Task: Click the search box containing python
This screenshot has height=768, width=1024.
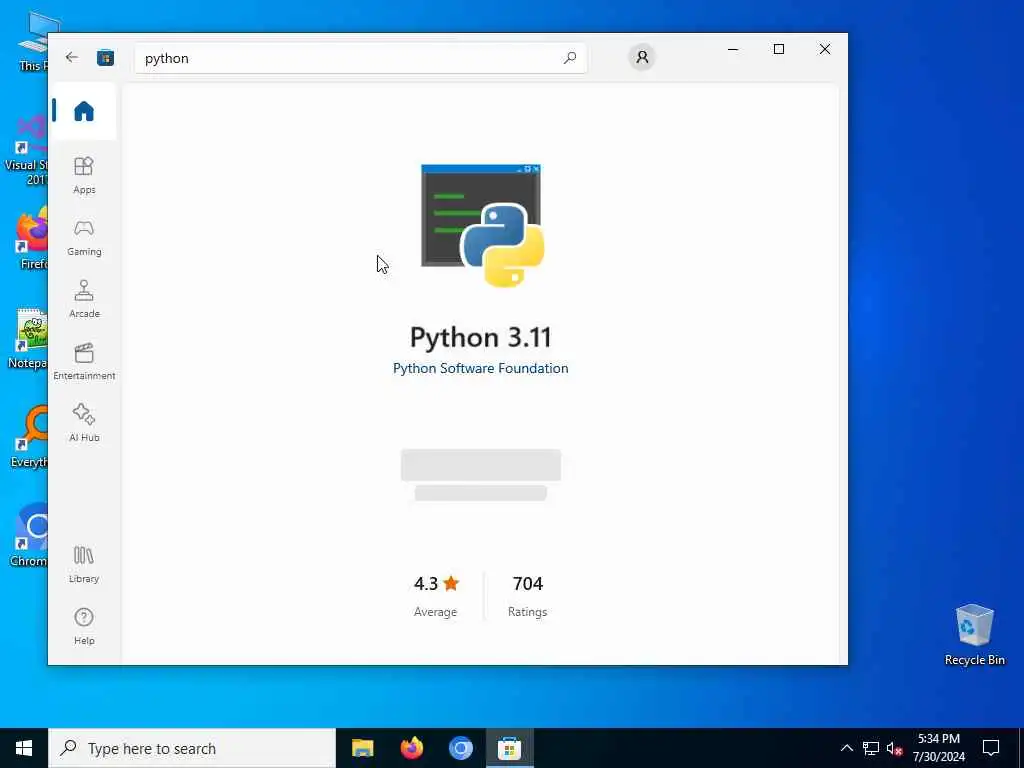Action: pos(360,58)
